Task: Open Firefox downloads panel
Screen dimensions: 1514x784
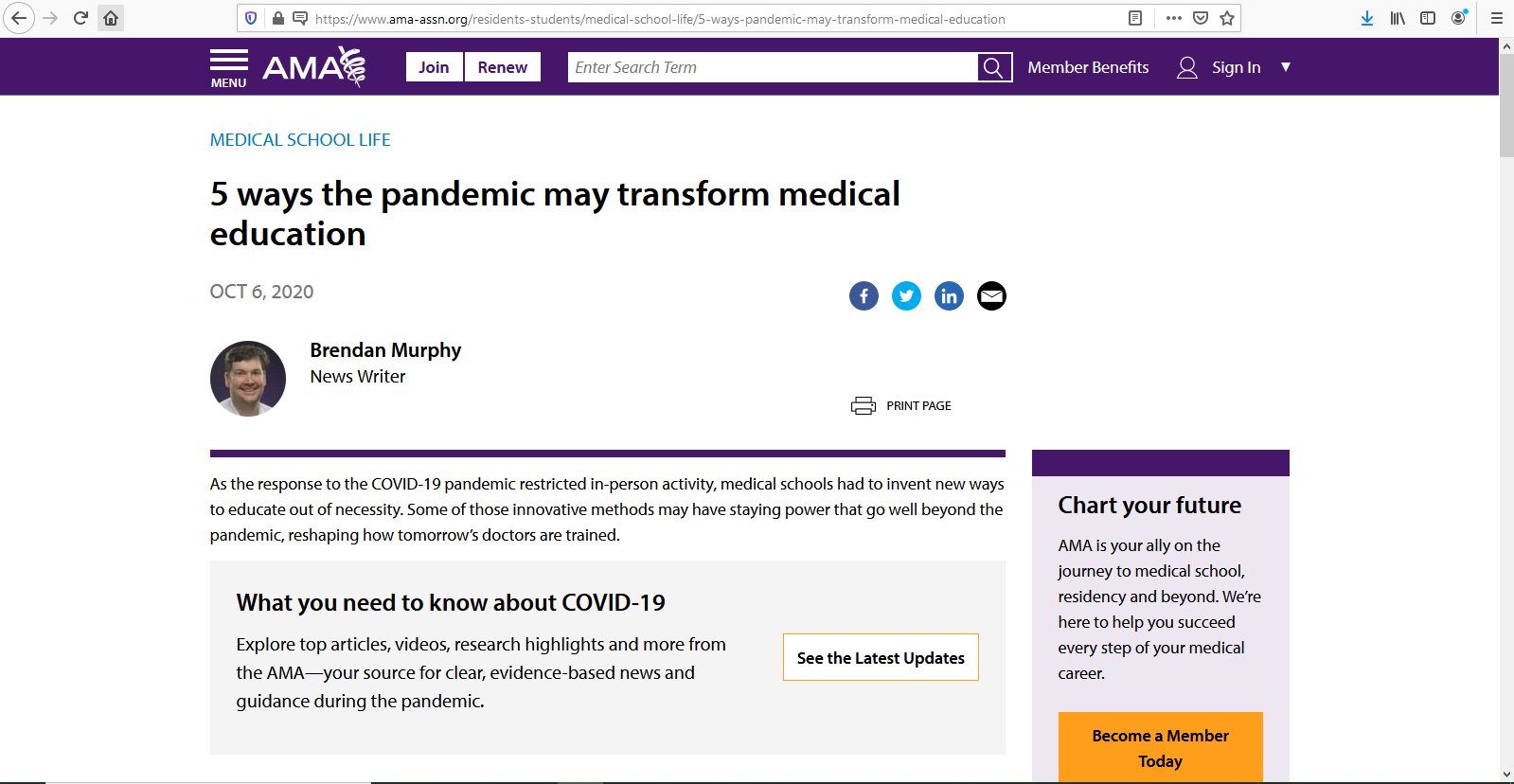Action: coord(1366,18)
